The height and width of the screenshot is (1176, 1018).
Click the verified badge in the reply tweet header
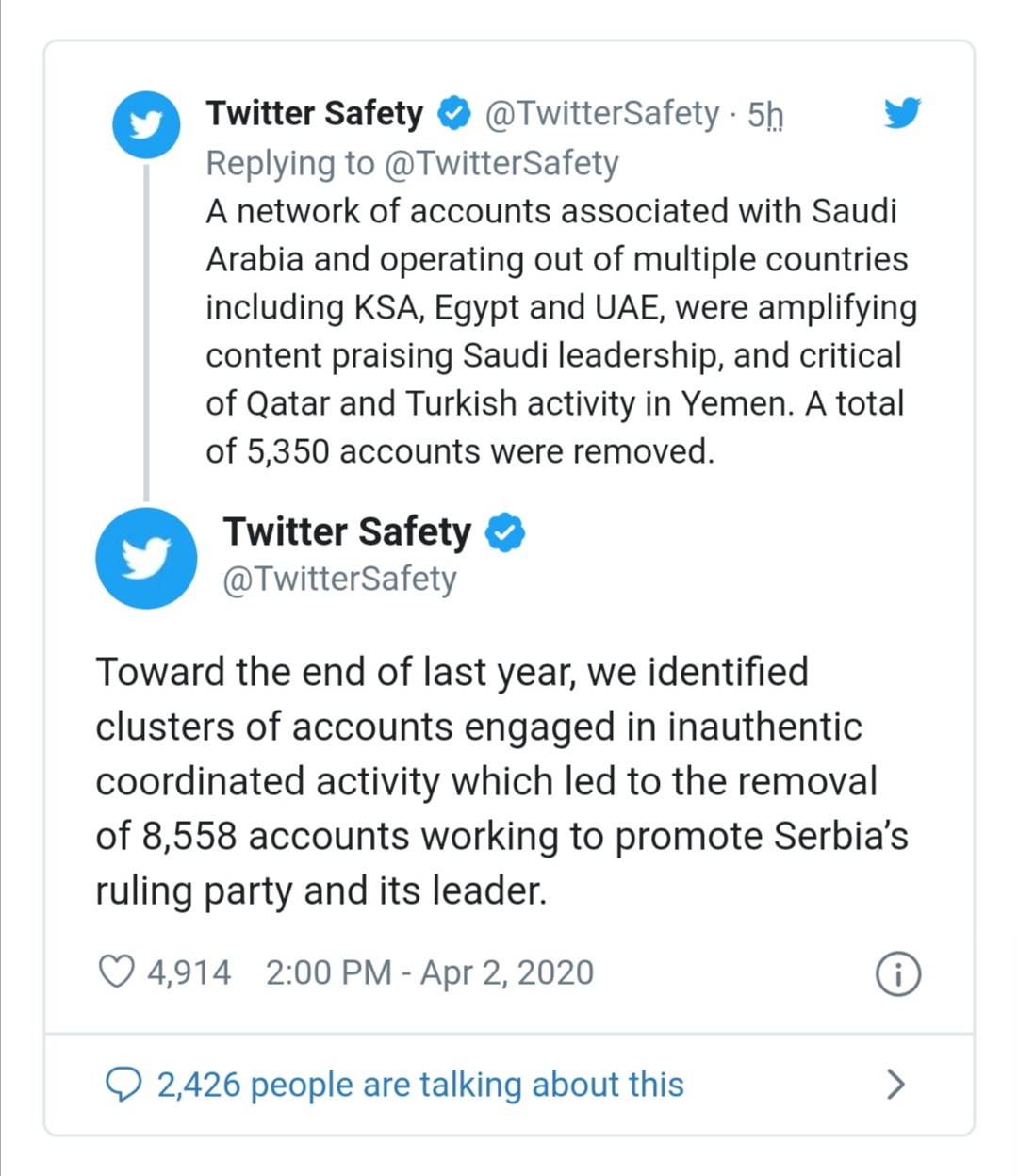(x=454, y=113)
